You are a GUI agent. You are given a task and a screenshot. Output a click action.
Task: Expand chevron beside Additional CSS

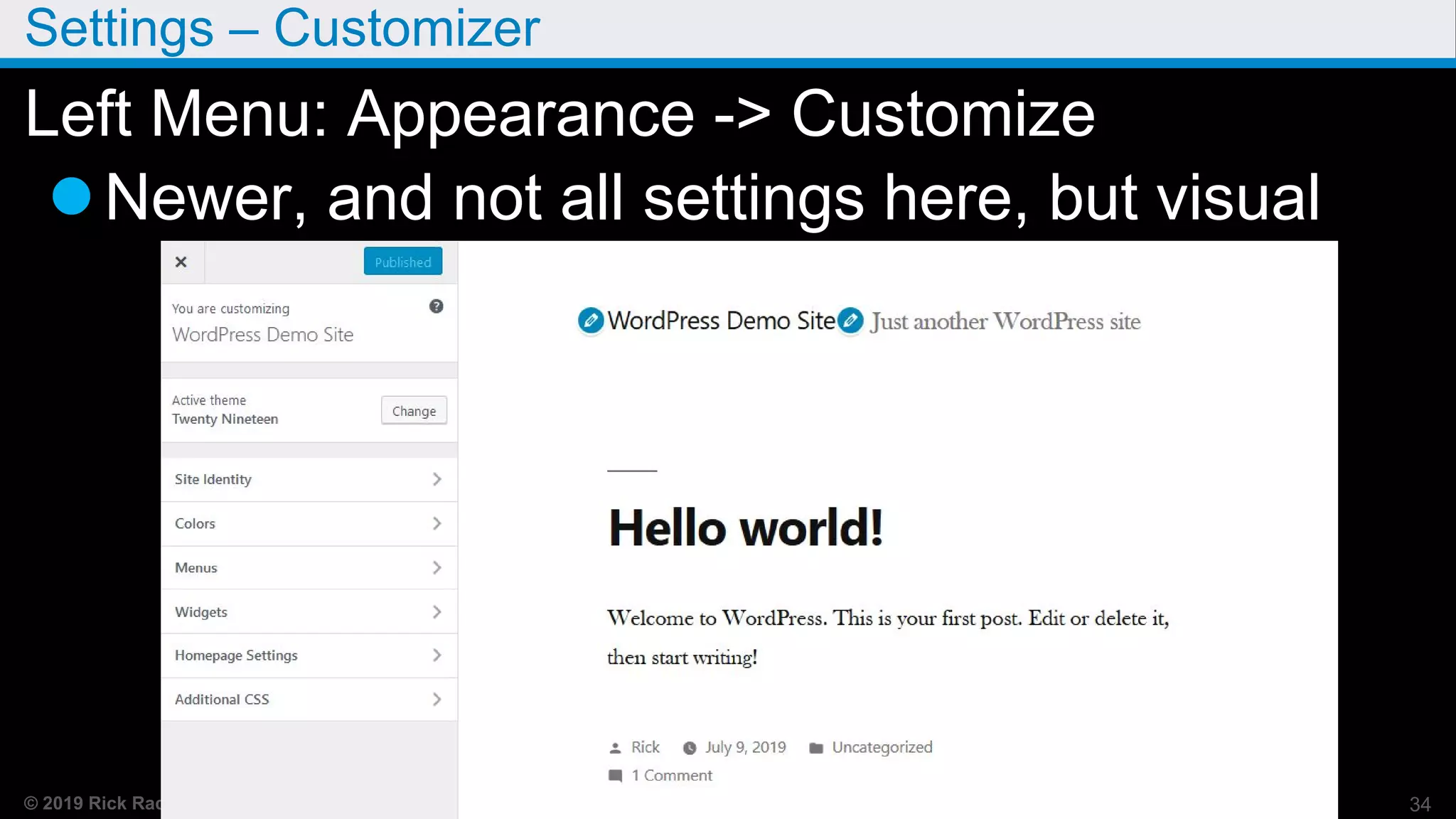437,700
